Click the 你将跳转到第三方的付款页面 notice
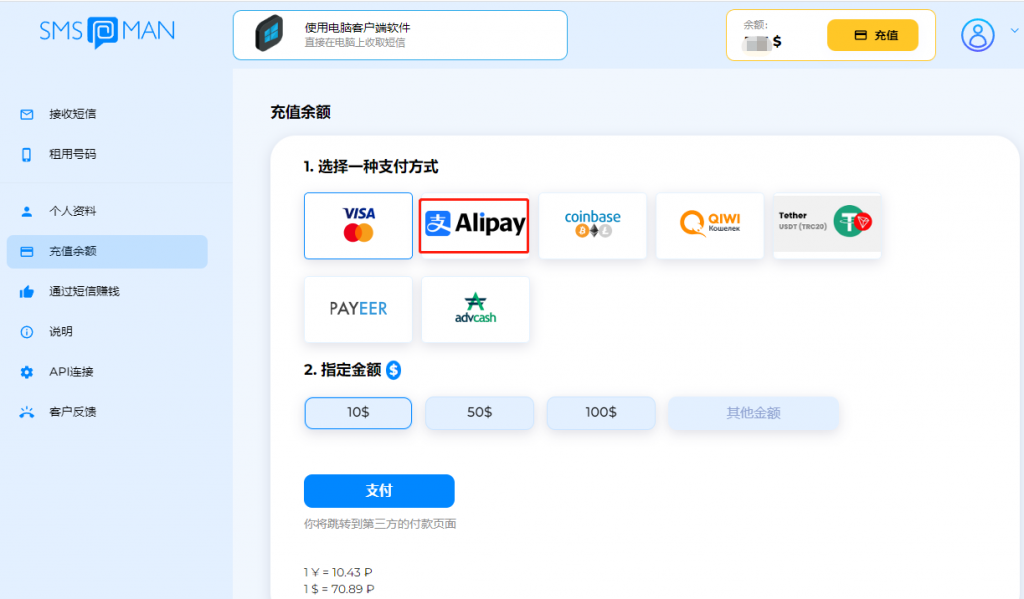 [x=380, y=524]
